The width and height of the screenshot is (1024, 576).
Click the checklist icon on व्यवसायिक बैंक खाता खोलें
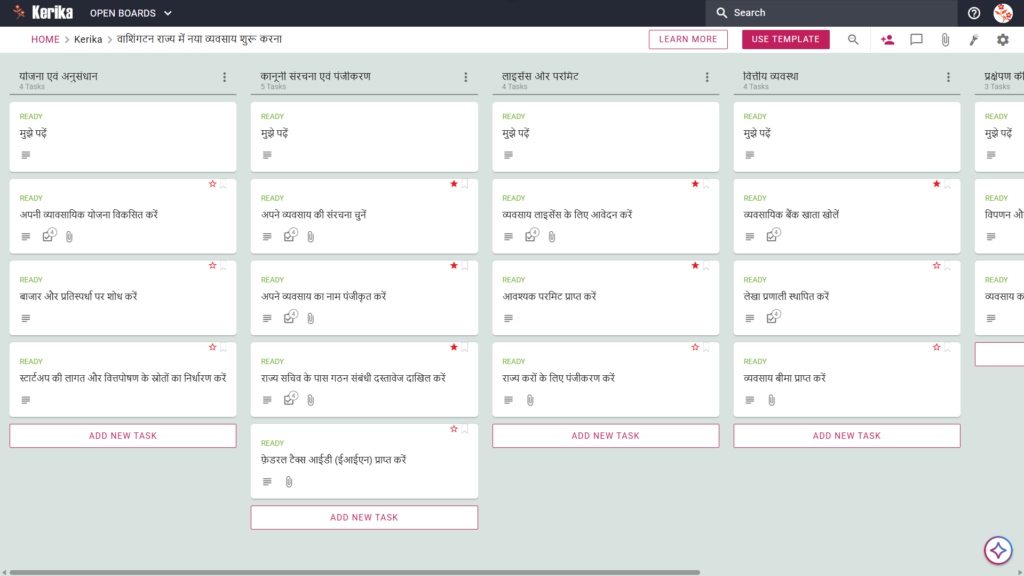coord(773,235)
